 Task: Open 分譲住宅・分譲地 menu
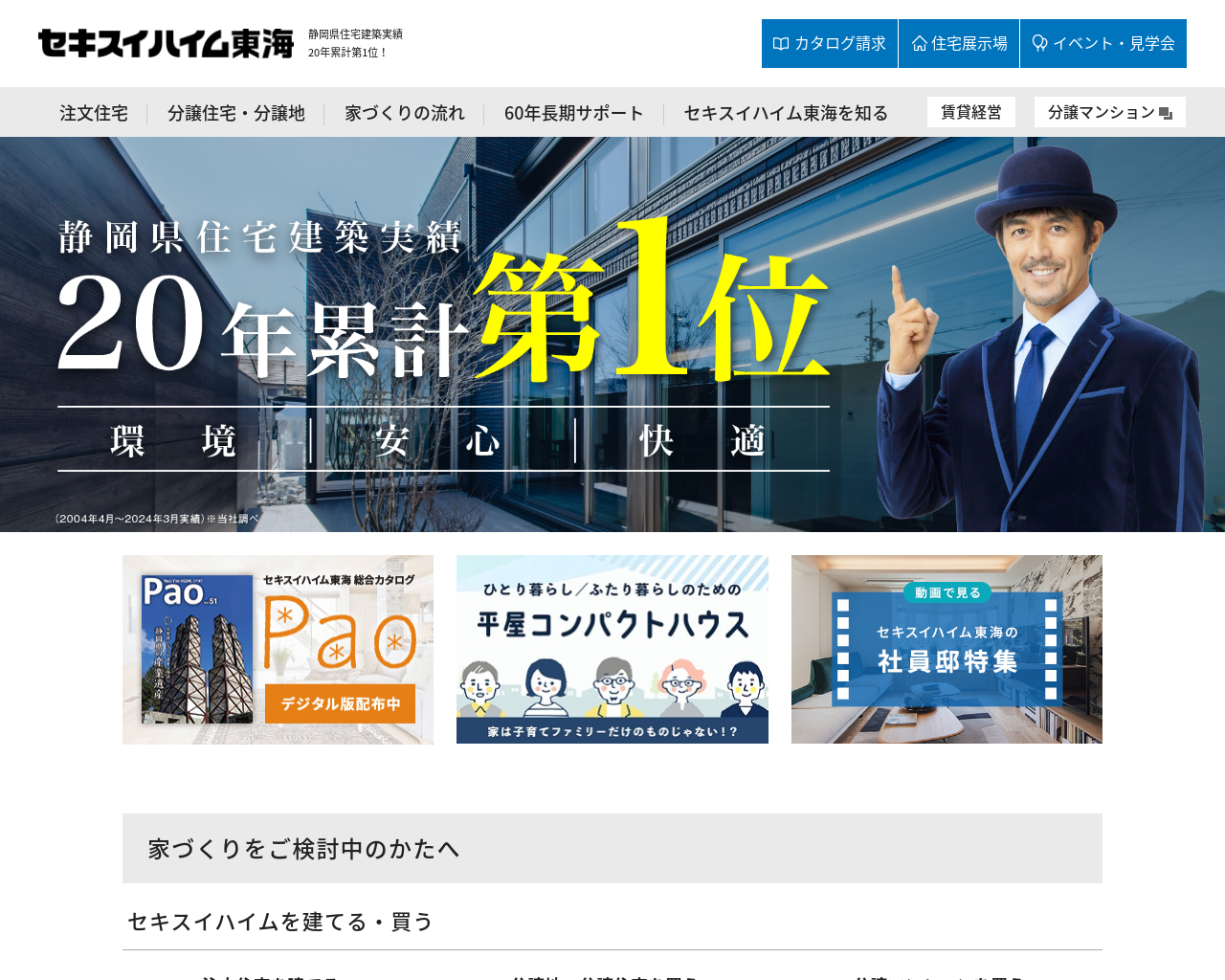236,113
